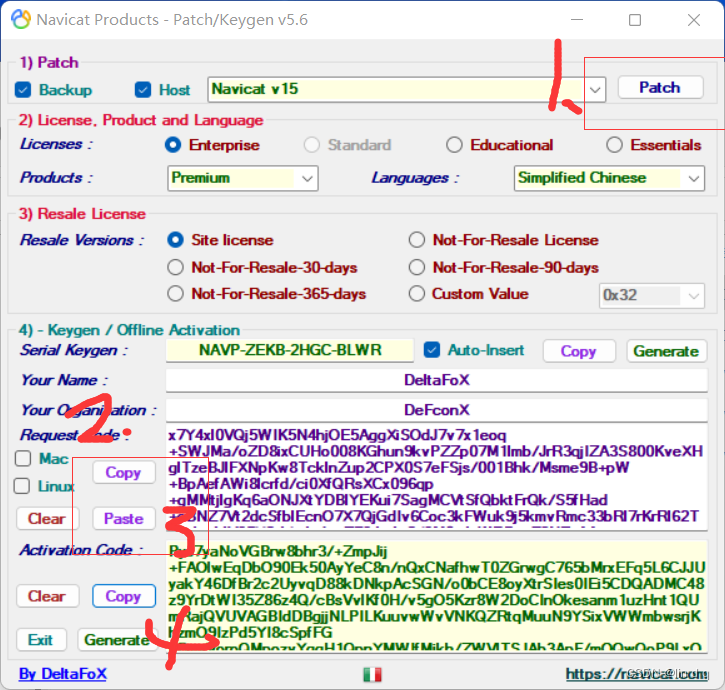Close the Patch/Keygen window
The height and width of the screenshot is (690, 725).
click(694, 20)
